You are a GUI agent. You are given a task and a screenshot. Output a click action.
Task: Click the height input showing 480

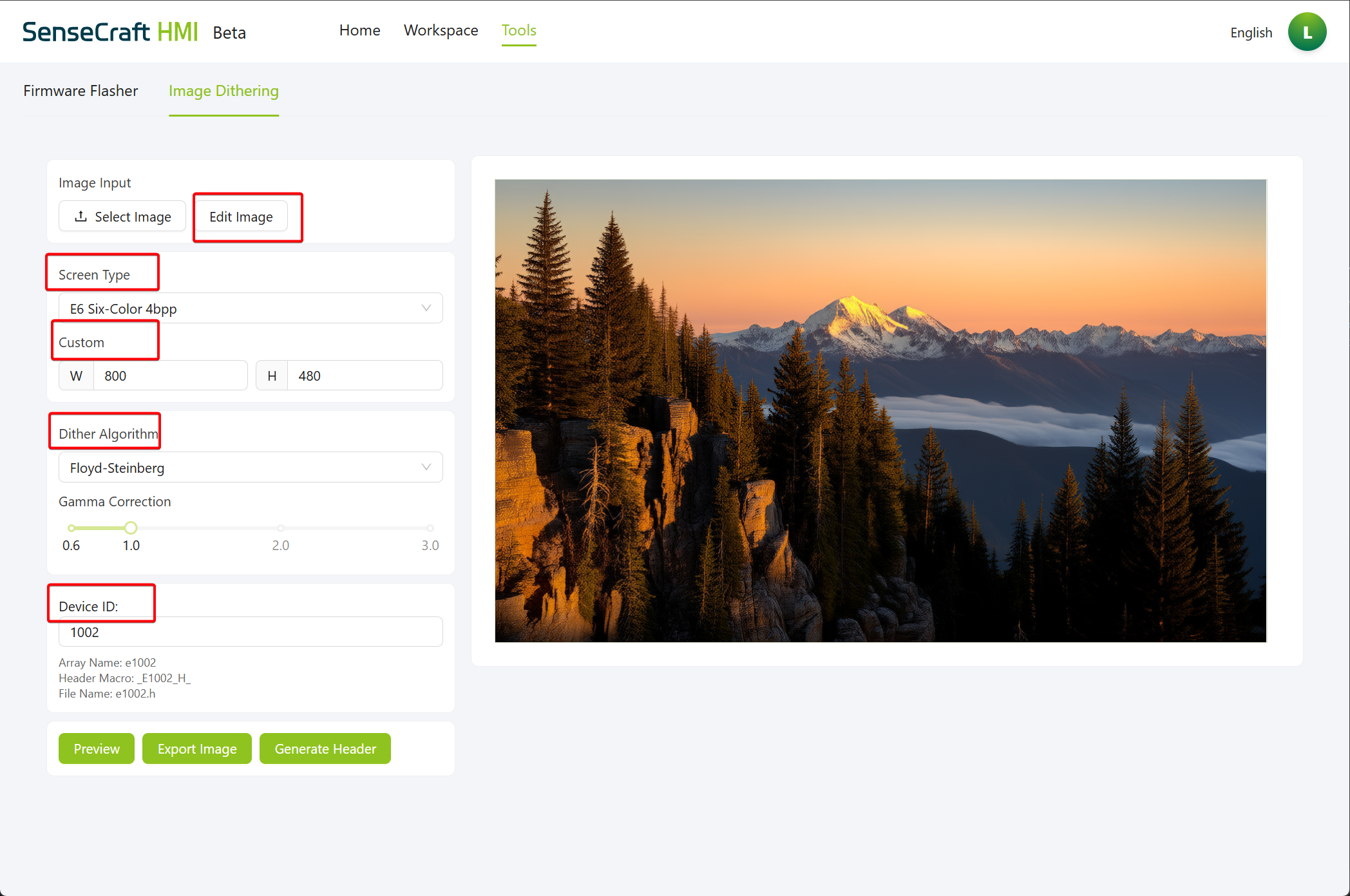coord(365,376)
